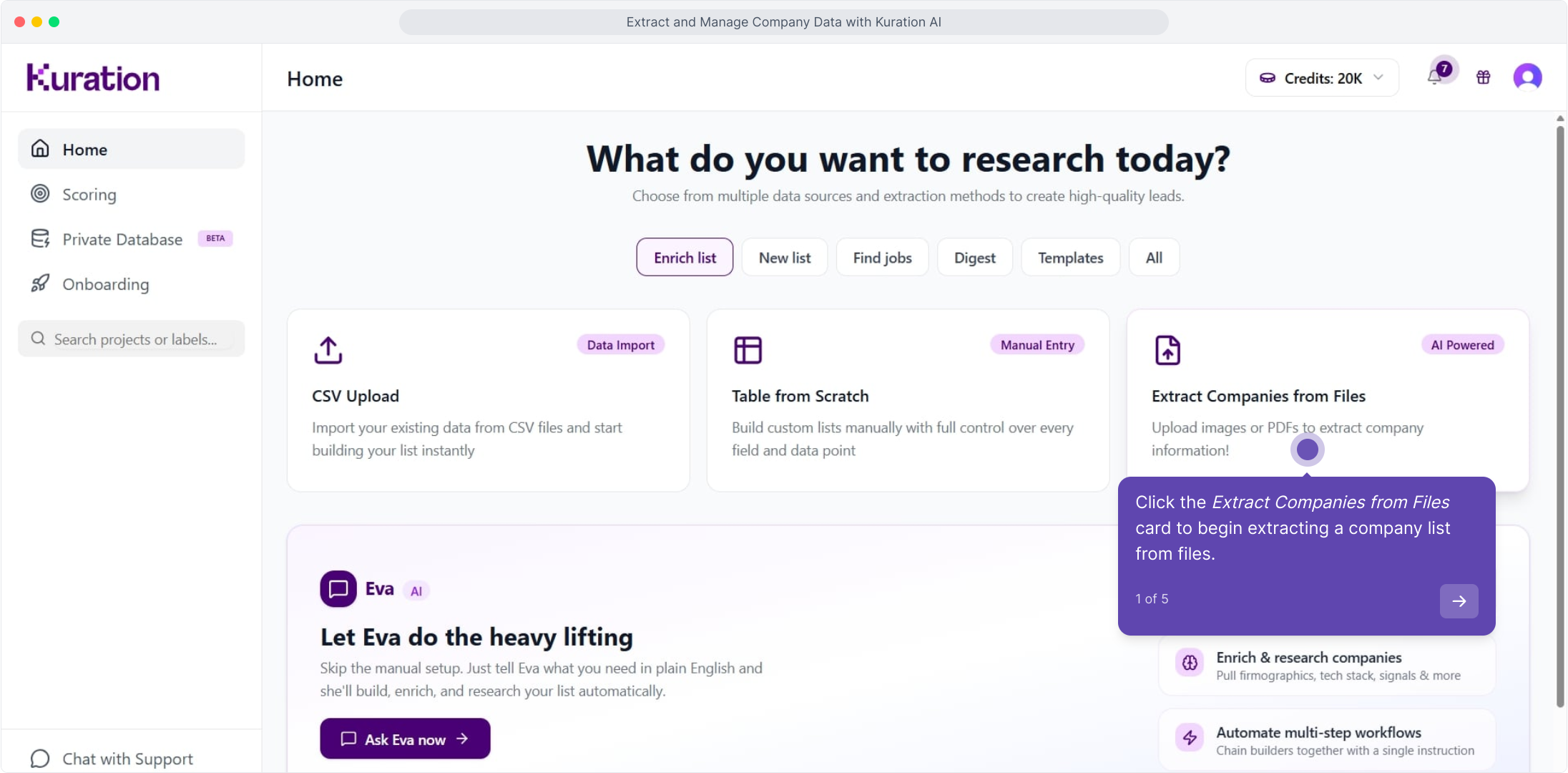Image resolution: width=1568 pixels, height=773 pixels.
Task: Click the brain enrich icon
Action: [1190, 663]
